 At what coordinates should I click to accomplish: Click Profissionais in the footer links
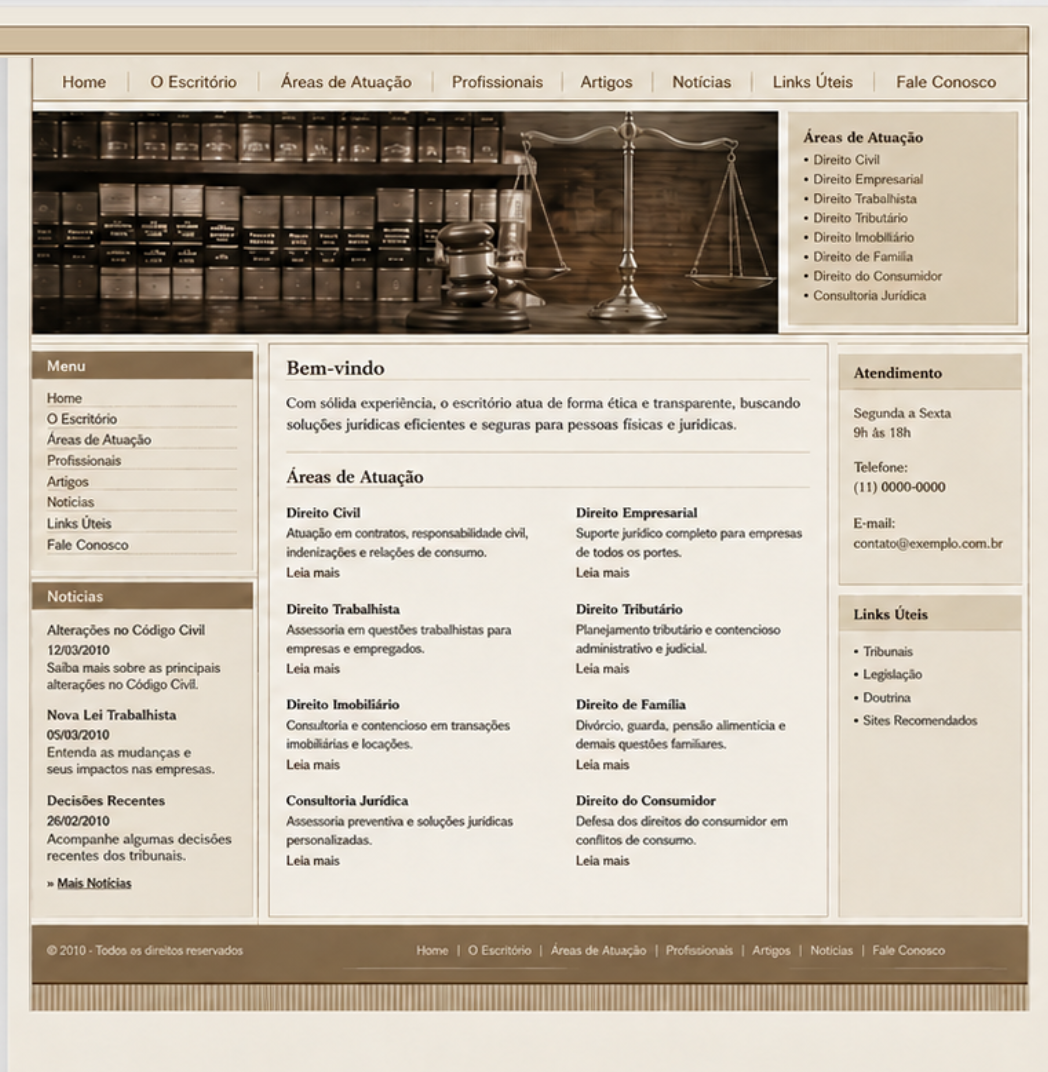699,950
